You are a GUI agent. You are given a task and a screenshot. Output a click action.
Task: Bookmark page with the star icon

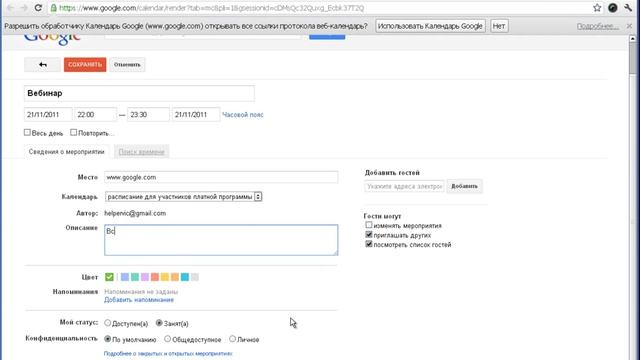597,8
